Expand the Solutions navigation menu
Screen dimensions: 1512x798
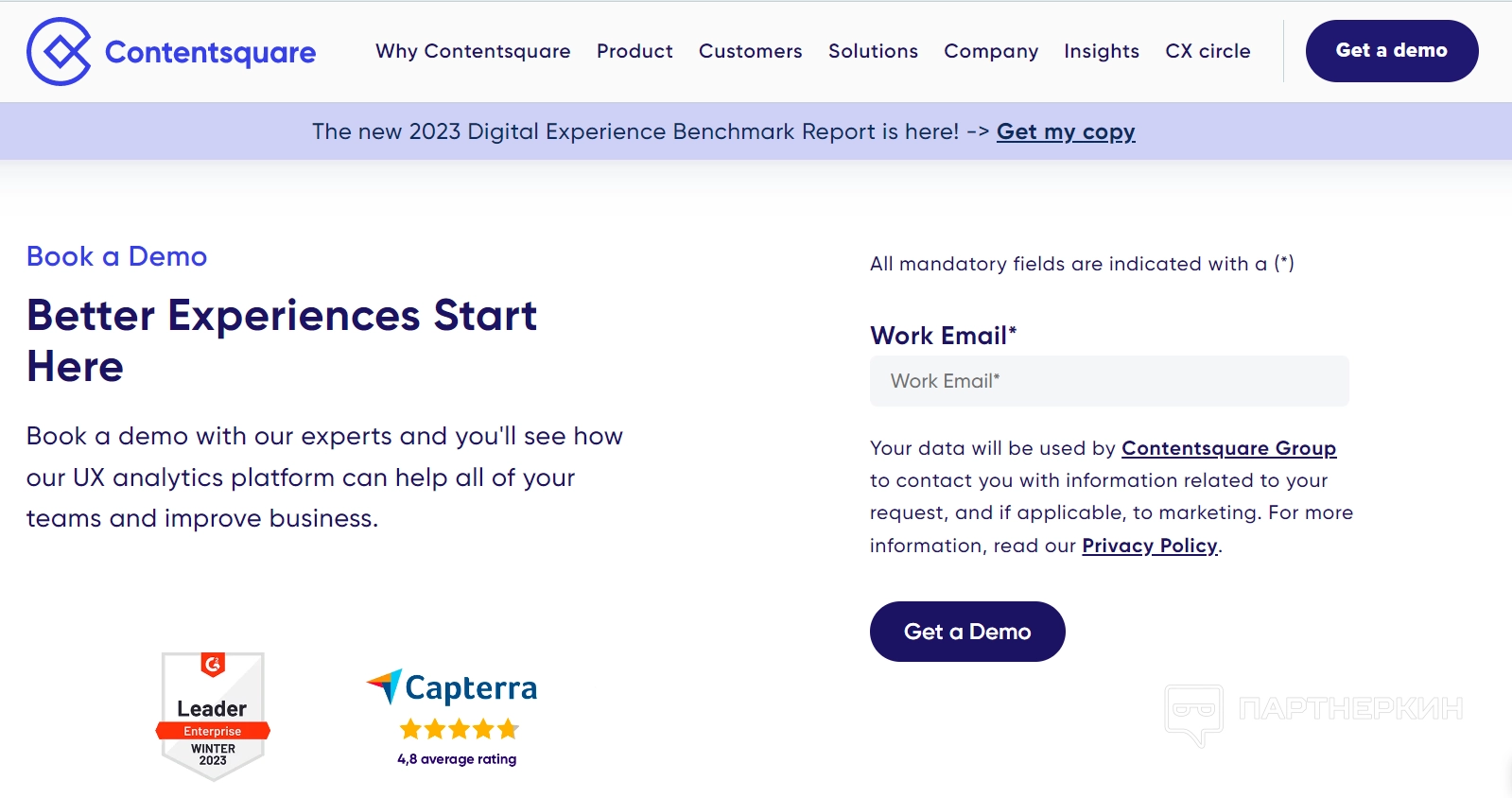(873, 51)
